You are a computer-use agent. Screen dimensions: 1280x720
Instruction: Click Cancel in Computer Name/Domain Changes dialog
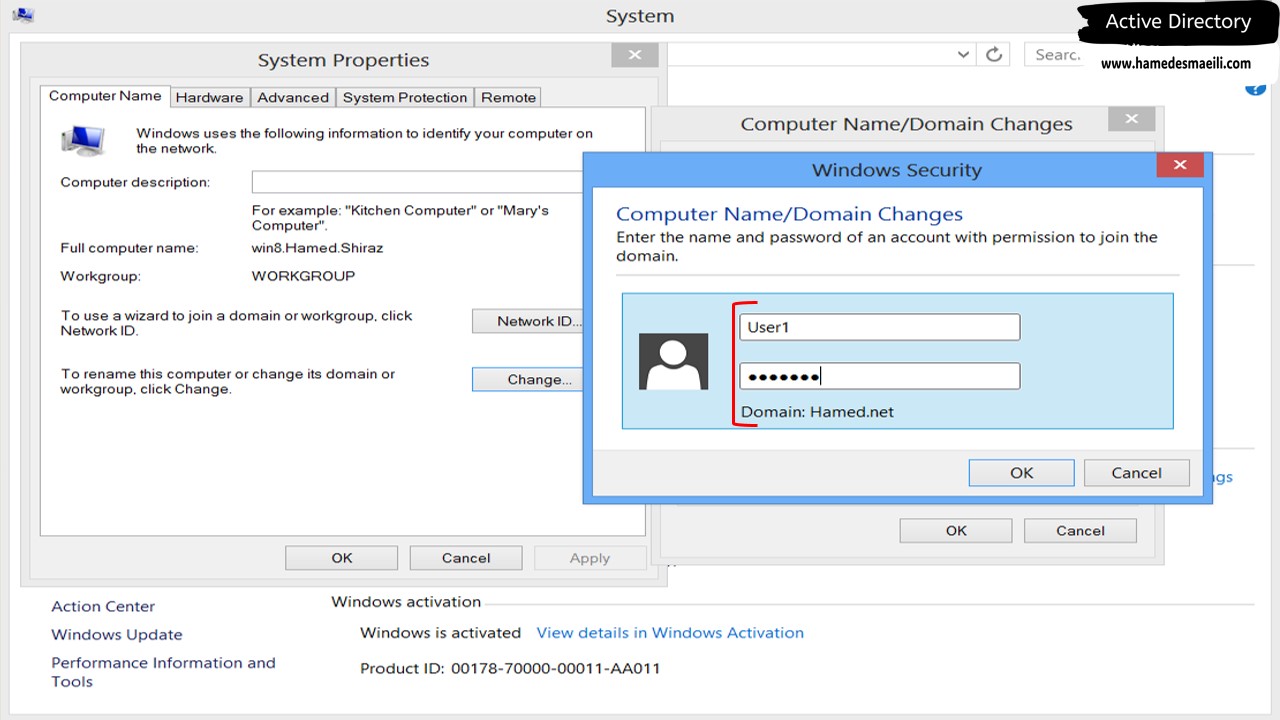click(1080, 530)
